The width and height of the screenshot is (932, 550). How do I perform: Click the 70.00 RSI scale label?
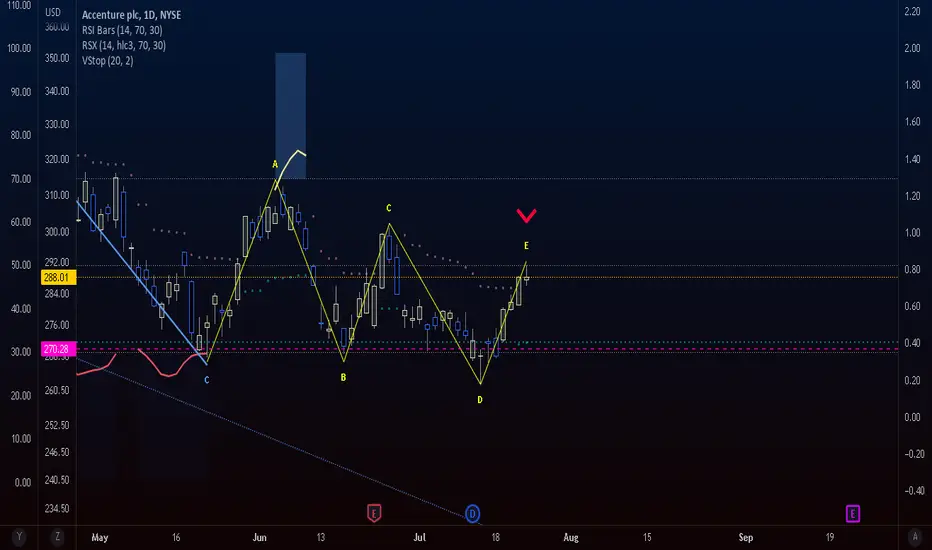[x=21, y=179]
